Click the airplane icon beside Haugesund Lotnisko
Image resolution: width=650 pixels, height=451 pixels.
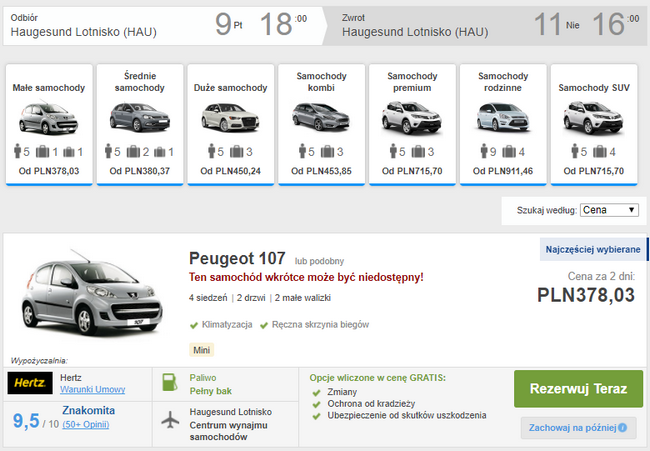(170, 419)
